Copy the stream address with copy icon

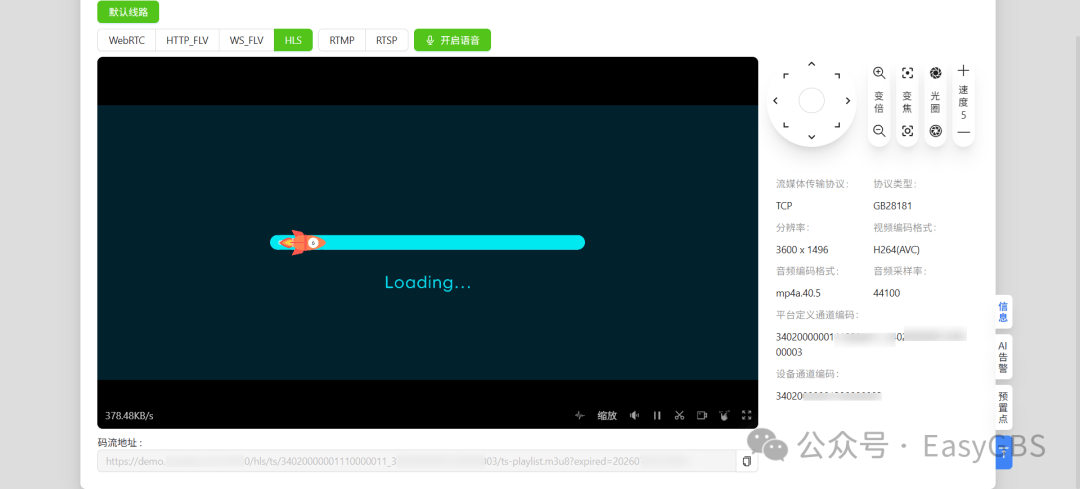click(747, 461)
